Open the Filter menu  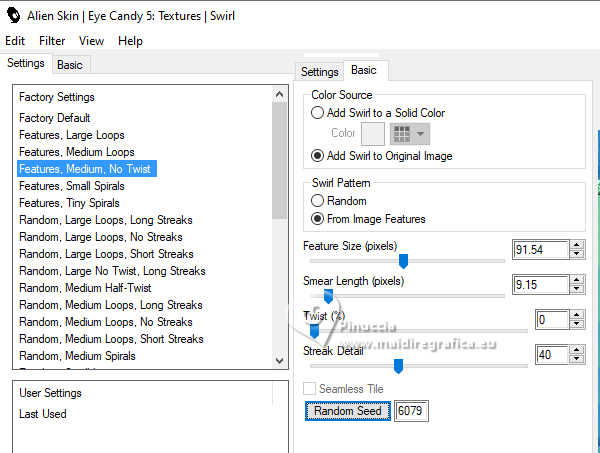(x=52, y=41)
